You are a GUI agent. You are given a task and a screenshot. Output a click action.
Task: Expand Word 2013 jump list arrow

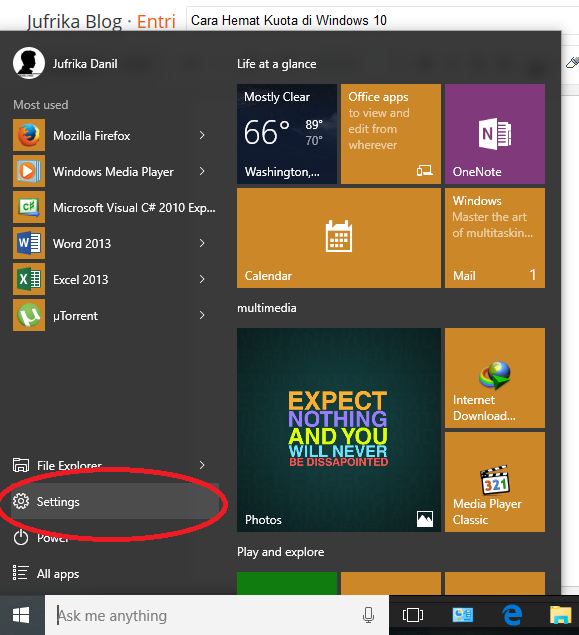click(x=202, y=243)
